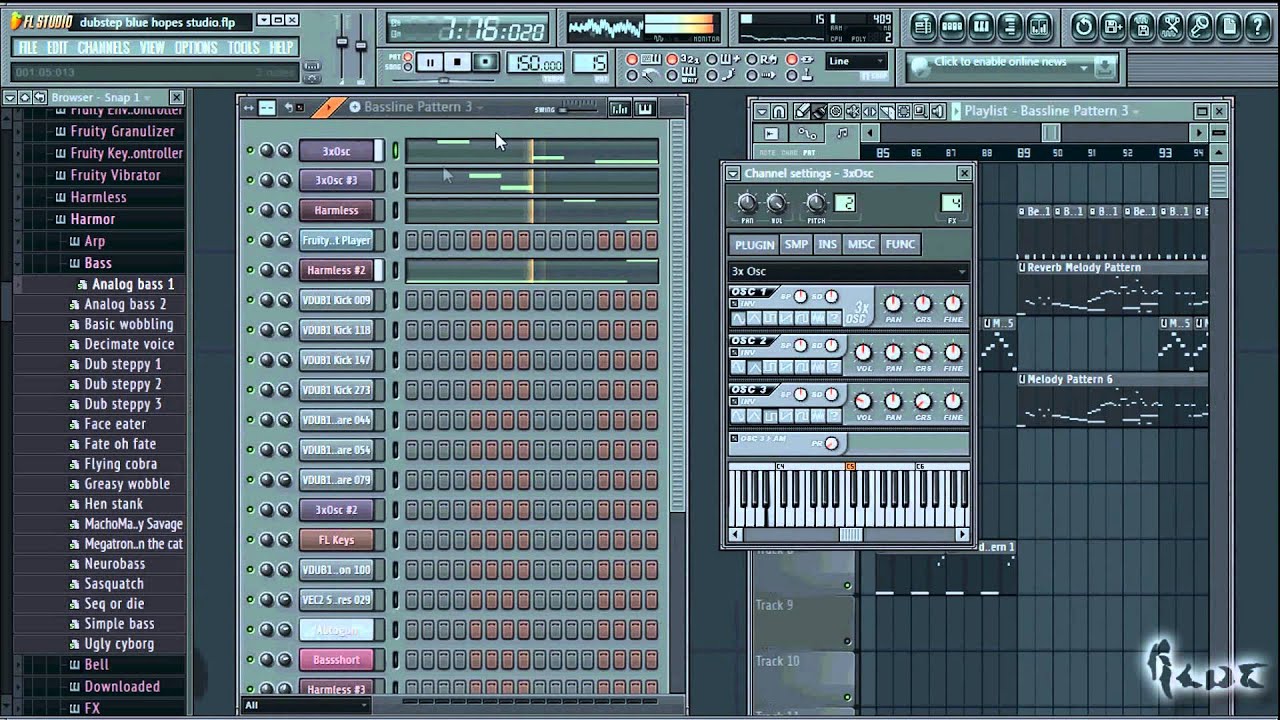The width and height of the screenshot is (1280, 720).
Task: Click the stop button in transport
Action: tap(457, 62)
